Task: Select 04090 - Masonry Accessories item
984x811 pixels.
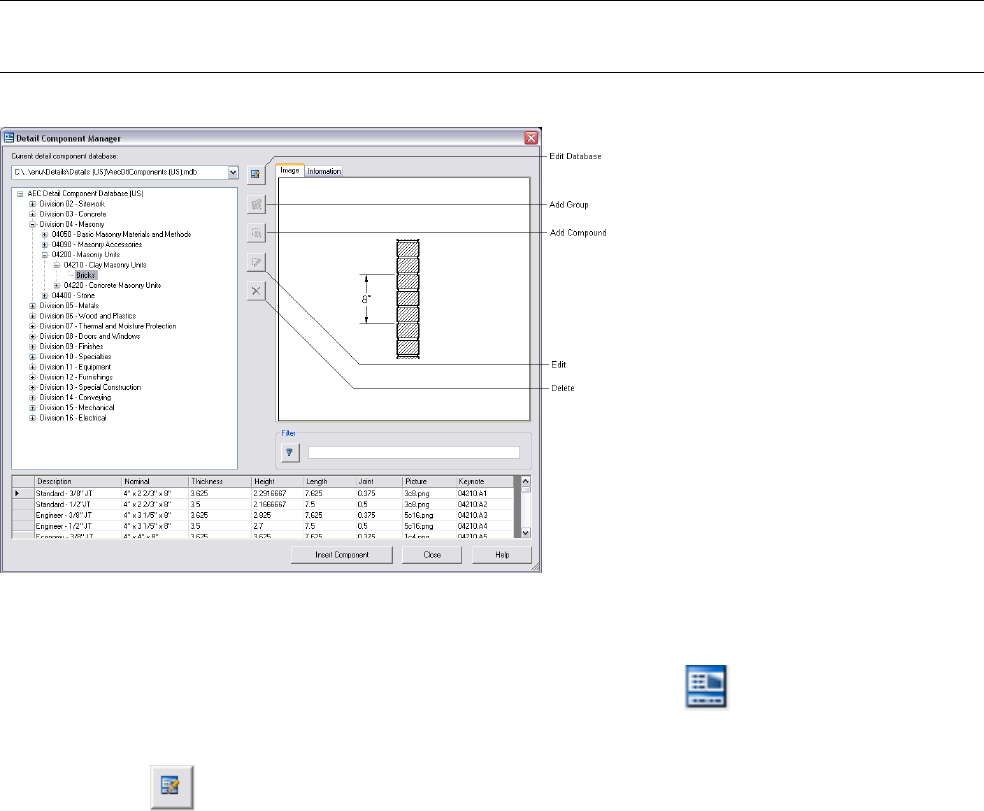Action: 97,245
